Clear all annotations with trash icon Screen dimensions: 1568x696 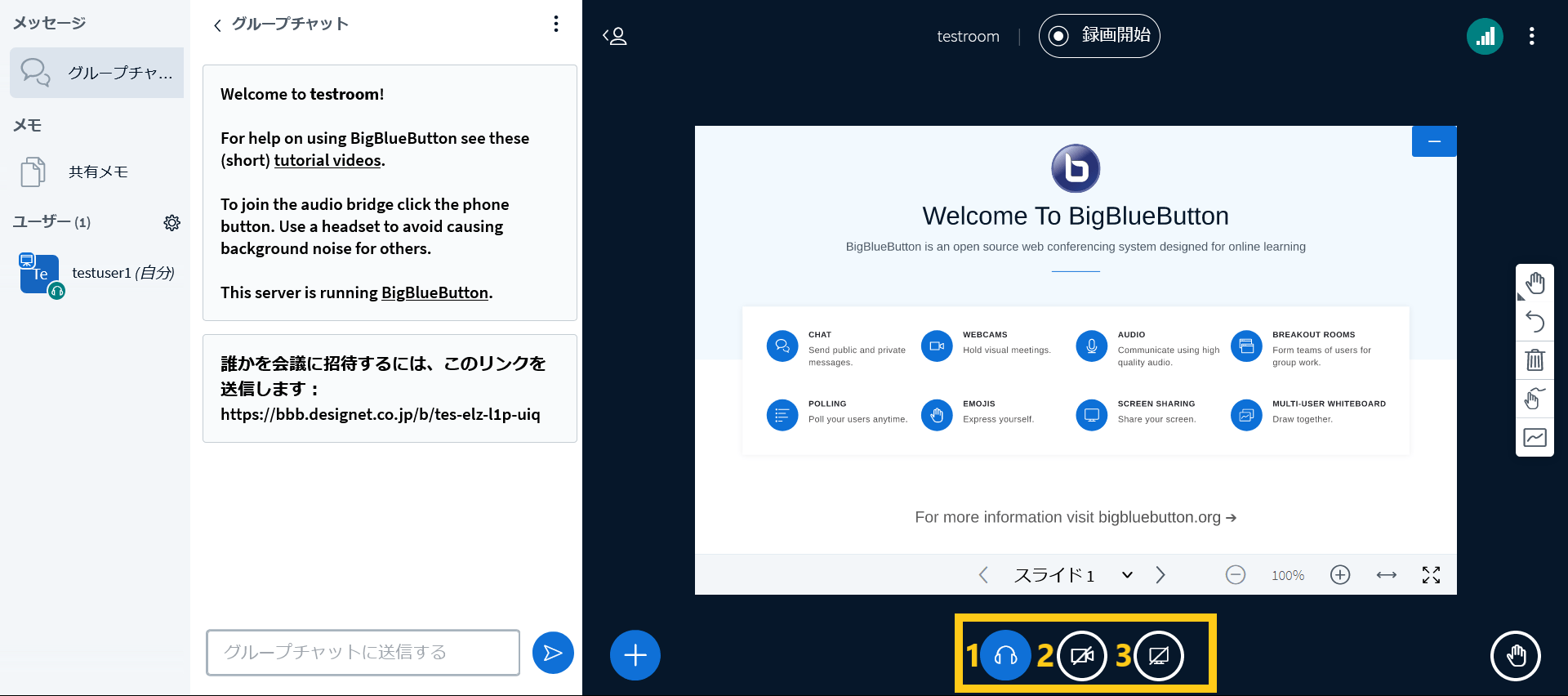pyautogui.click(x=1535, y=360)
